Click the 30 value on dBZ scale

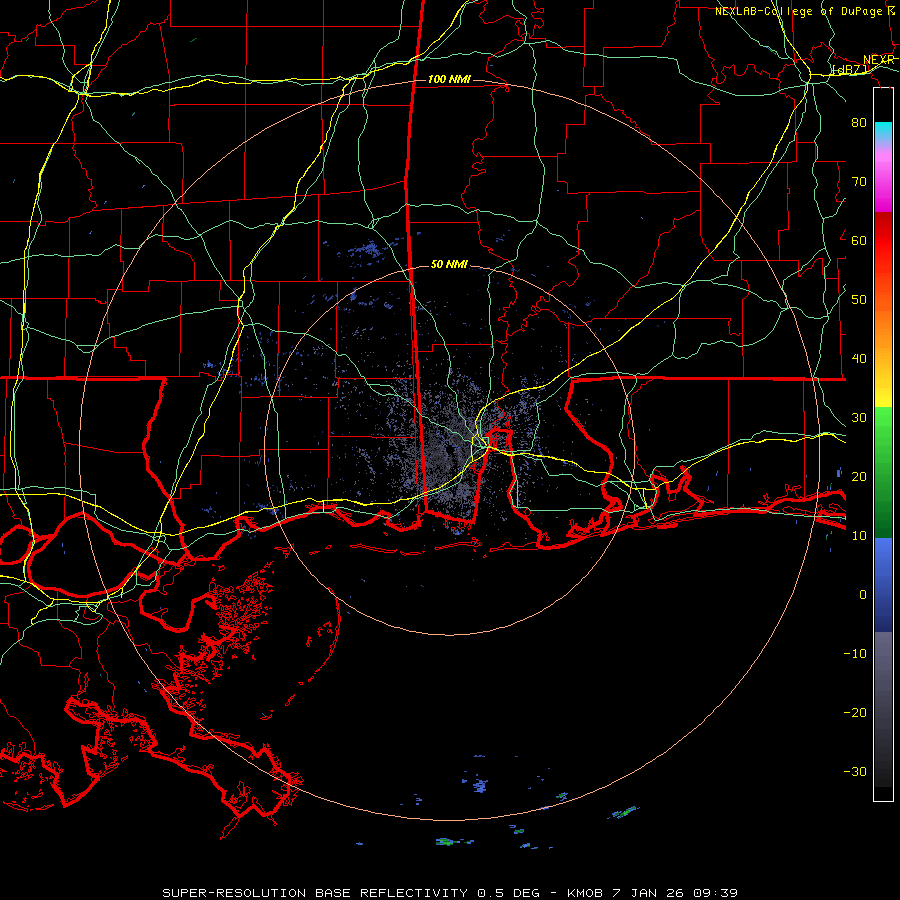[859, 417]
